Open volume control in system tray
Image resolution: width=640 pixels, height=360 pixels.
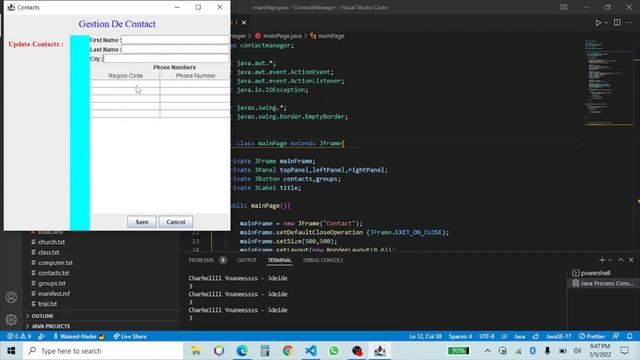[x=577, y=351]
